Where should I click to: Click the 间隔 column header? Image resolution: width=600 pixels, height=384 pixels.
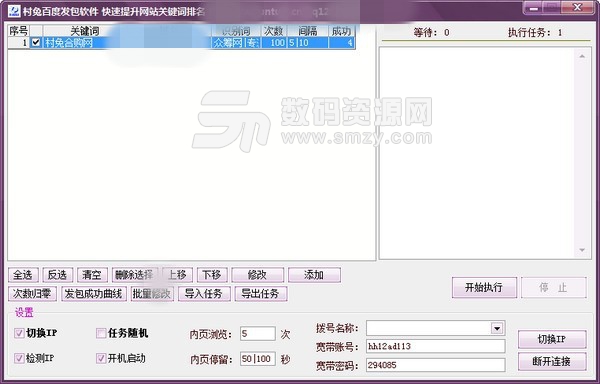(308, 31)
